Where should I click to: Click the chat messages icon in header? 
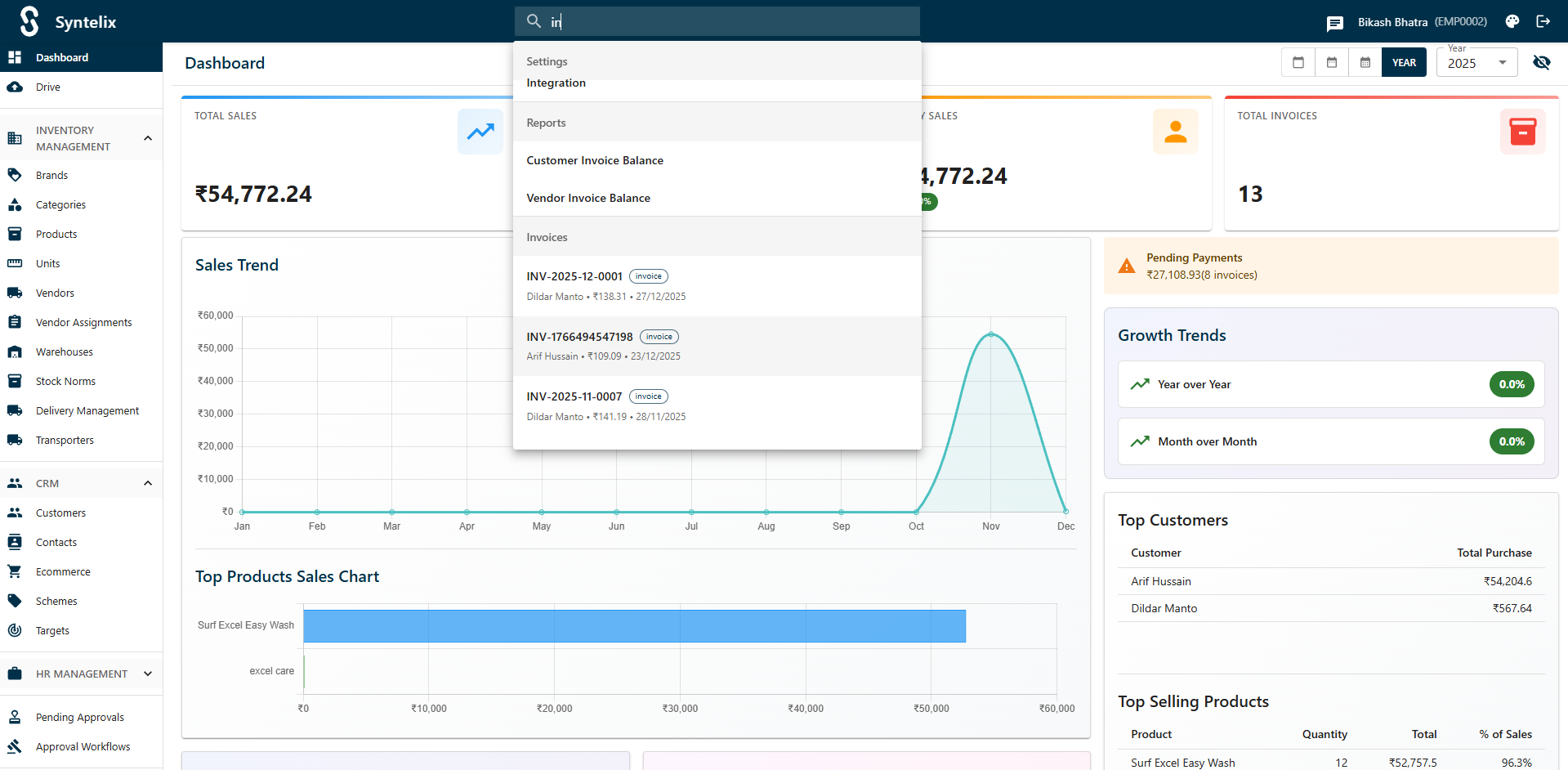point(1334,23)
